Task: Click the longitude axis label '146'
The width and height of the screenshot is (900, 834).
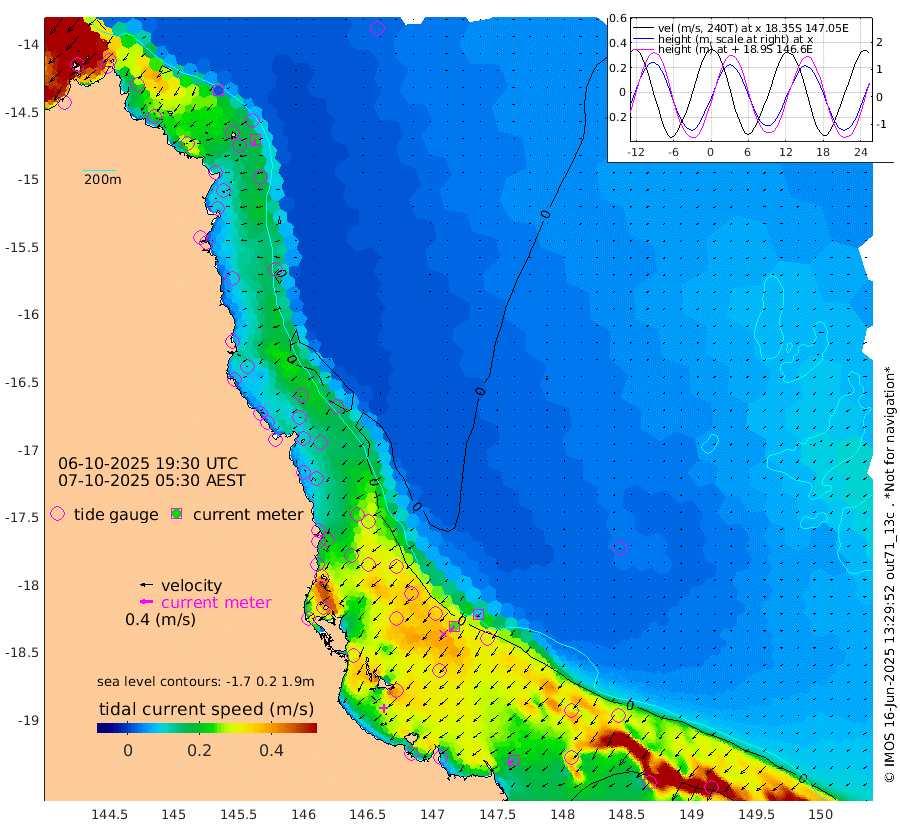Action: pyautogui.click(x=303, y=814)
